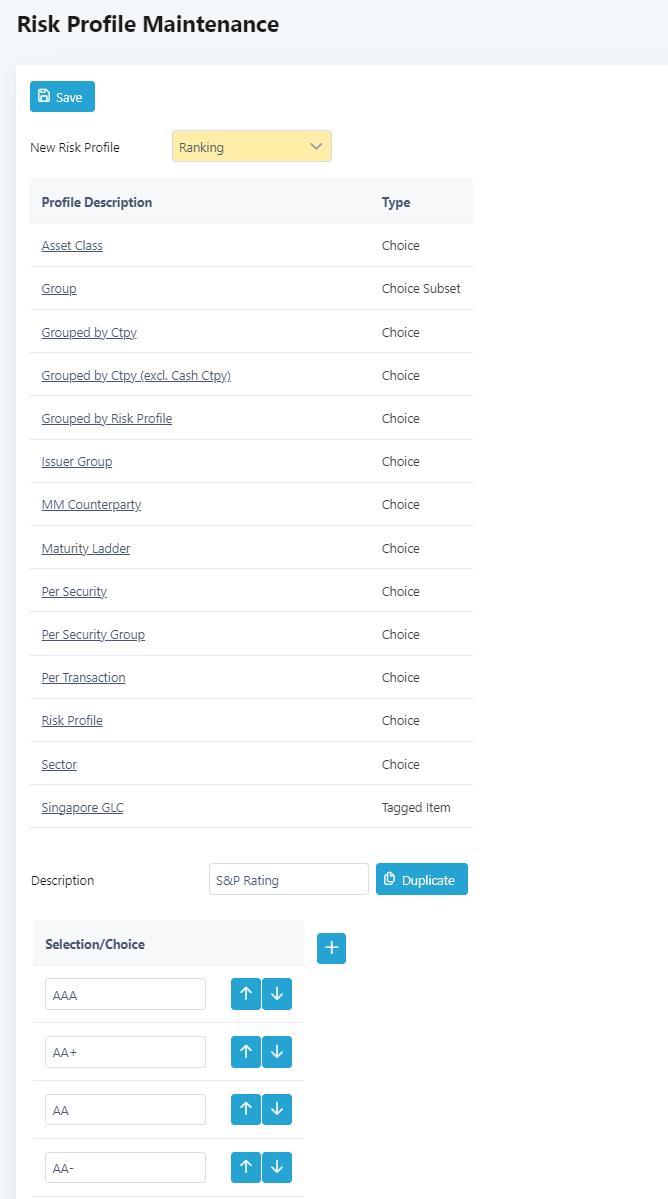The image size is (668, 1199).
Task: Select the Per Security Group link
Action: pos(93,635)
